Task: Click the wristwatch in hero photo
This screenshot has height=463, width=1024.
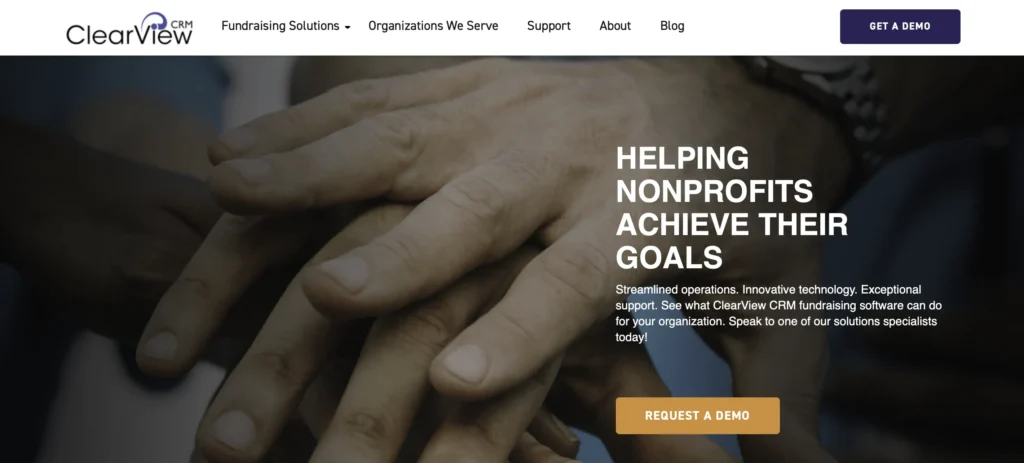Action: 829,98
